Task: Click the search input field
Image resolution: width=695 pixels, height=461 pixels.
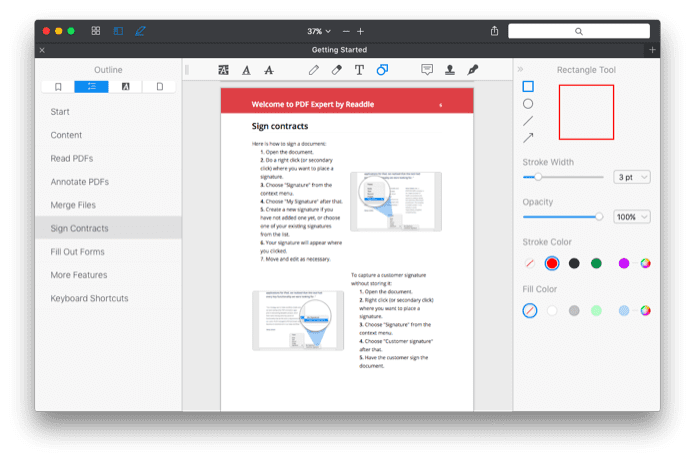Action: click(579, 31)
